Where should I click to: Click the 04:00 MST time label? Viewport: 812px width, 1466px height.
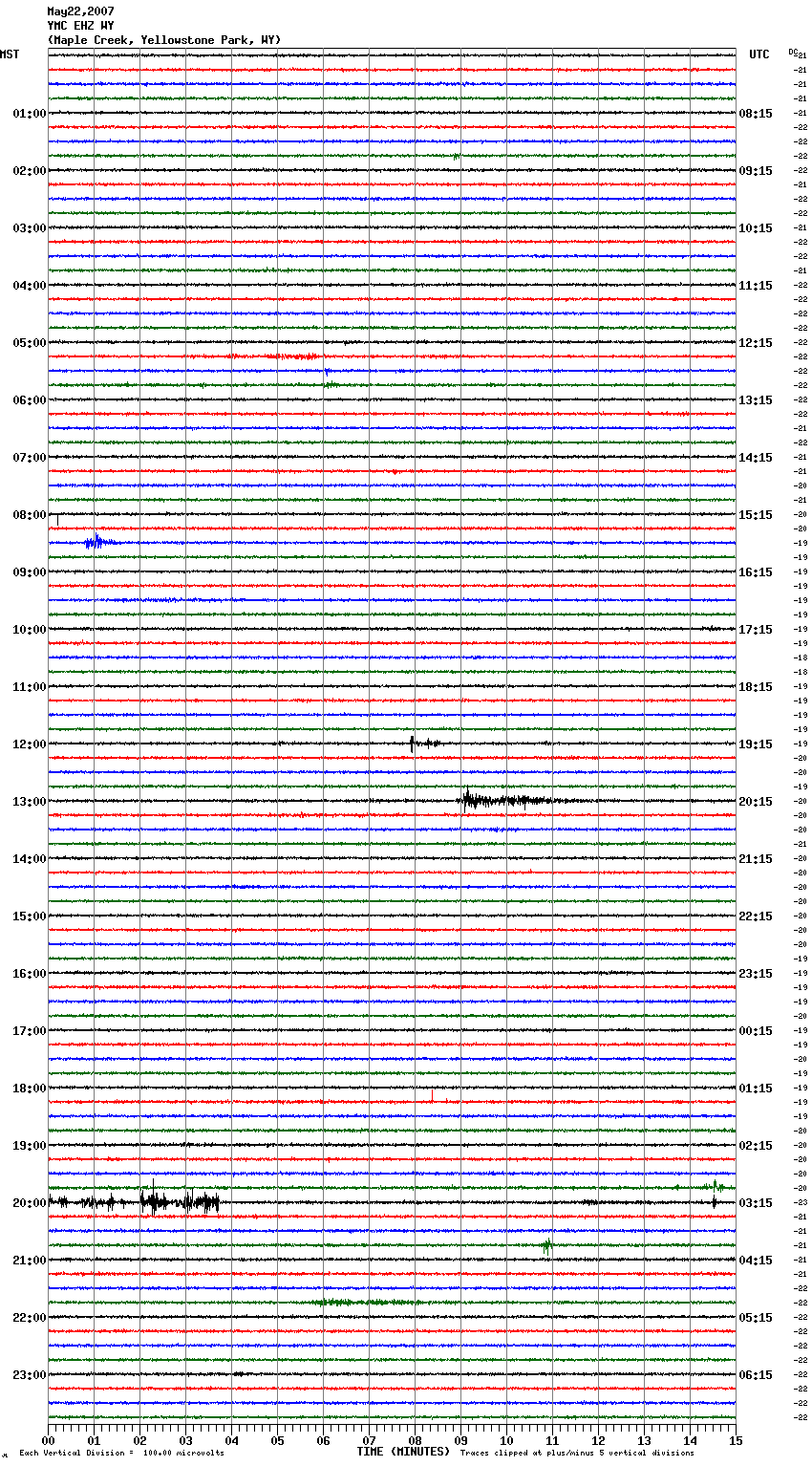[x=30, y=286]
